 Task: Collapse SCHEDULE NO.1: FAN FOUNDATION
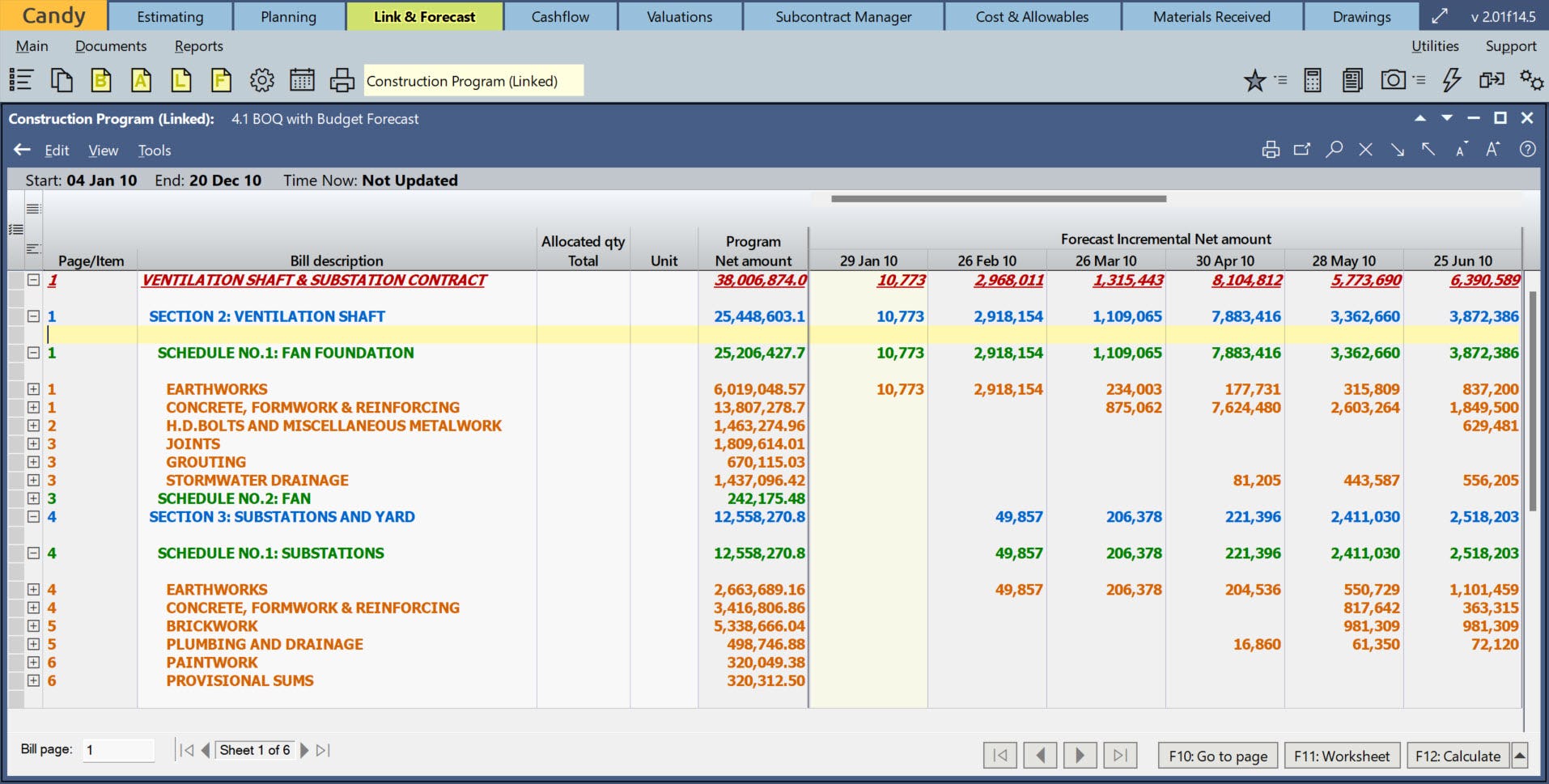click(33, 353)
